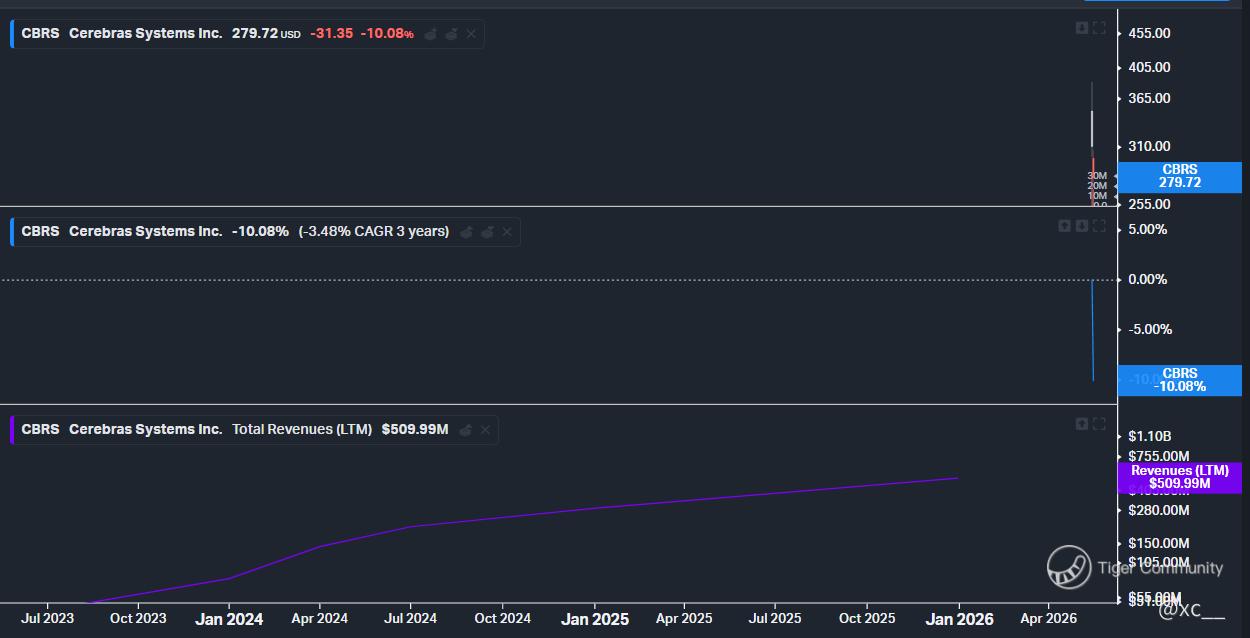1250x638 pixels.
Task: Click Jan 2024 on the time axis
Action: pyautogui.click(x=229, y=619)
